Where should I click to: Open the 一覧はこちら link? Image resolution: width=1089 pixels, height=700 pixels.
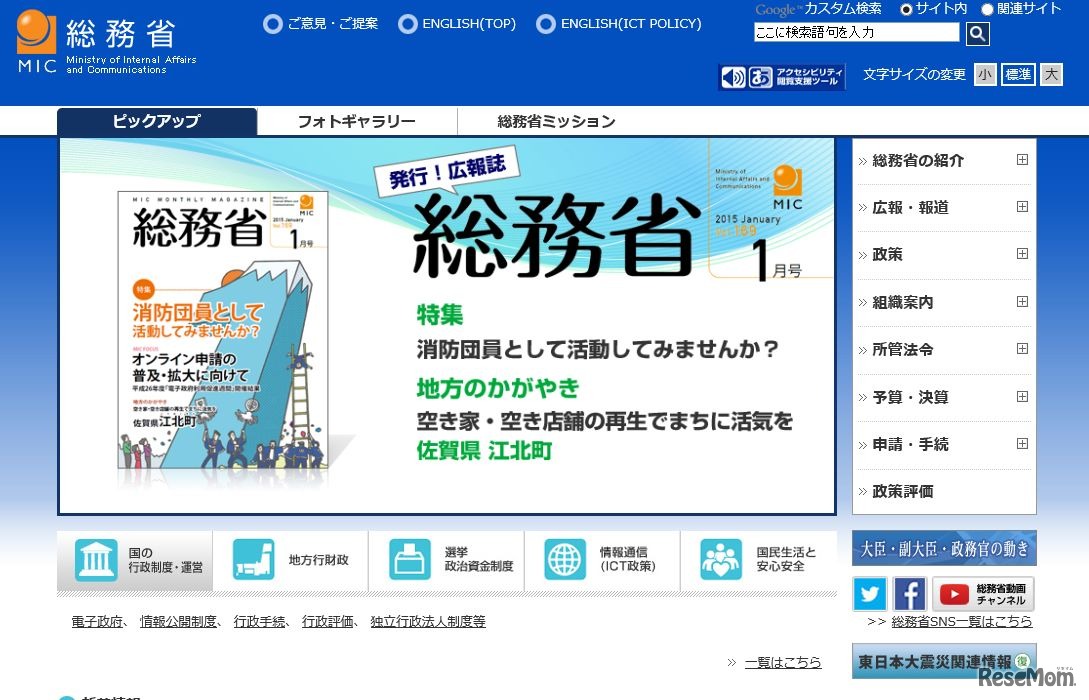[783, 662]
